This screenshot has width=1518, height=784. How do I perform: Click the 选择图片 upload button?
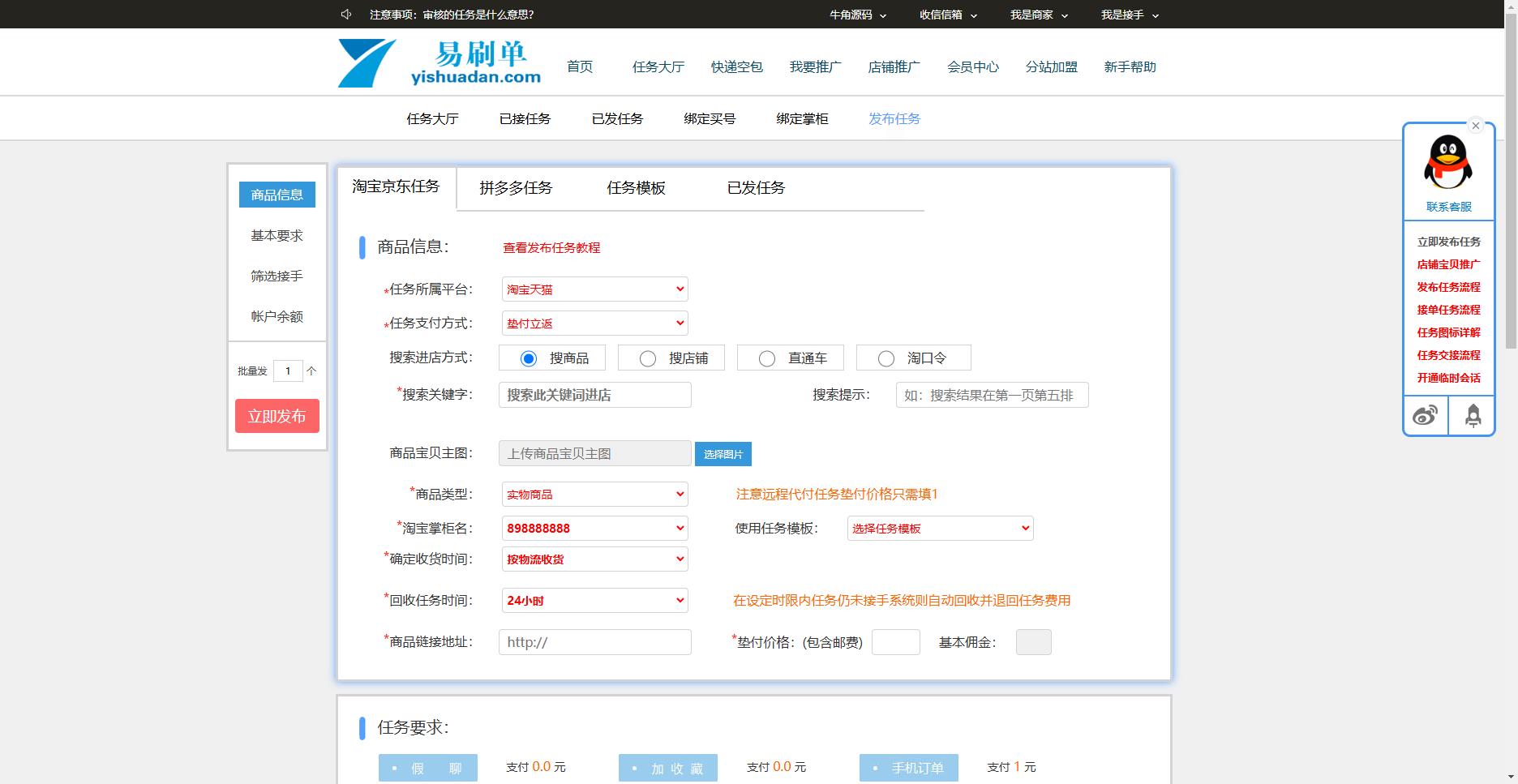723,454
